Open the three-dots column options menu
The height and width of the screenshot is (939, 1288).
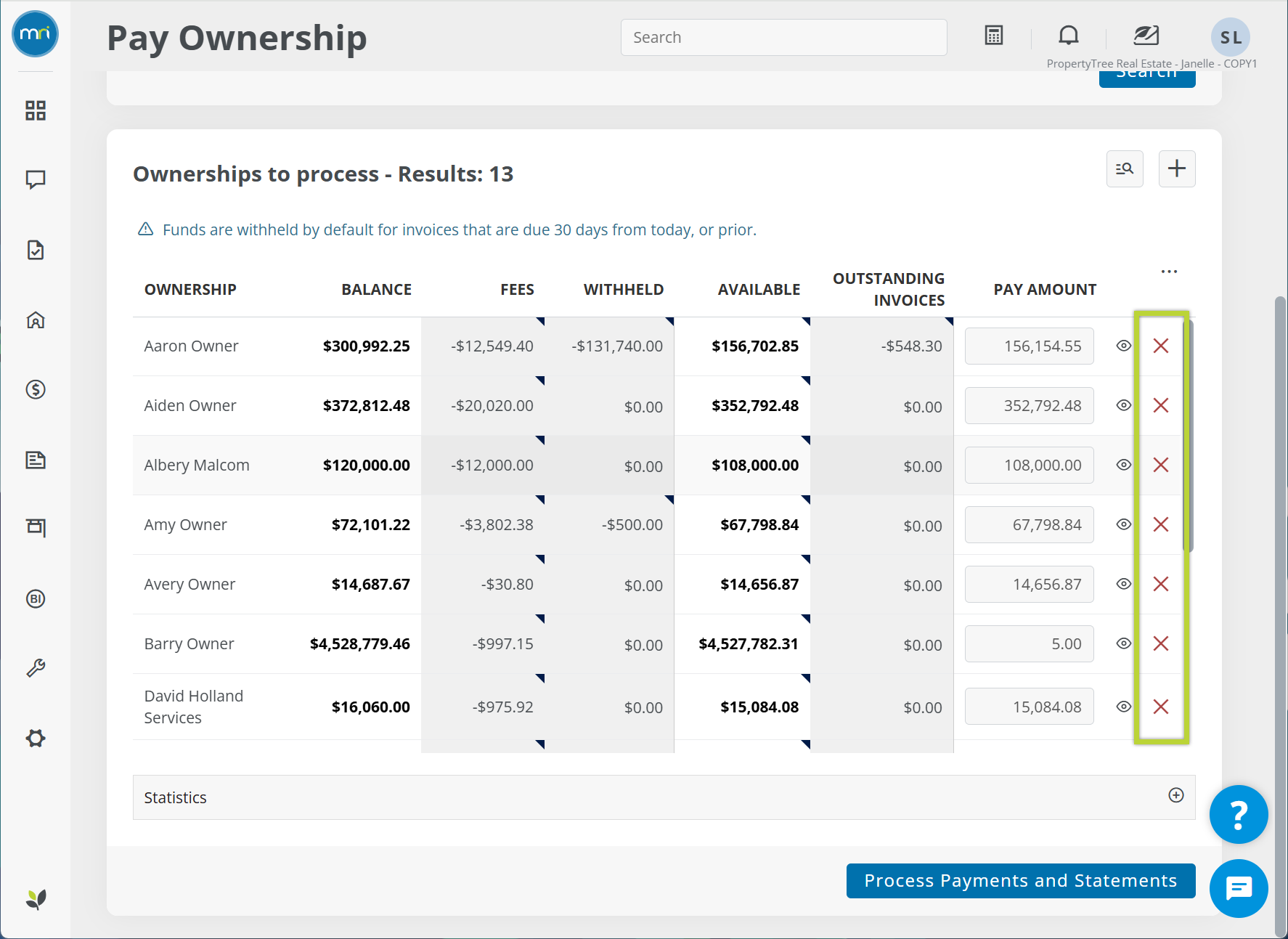(1169, 272)
